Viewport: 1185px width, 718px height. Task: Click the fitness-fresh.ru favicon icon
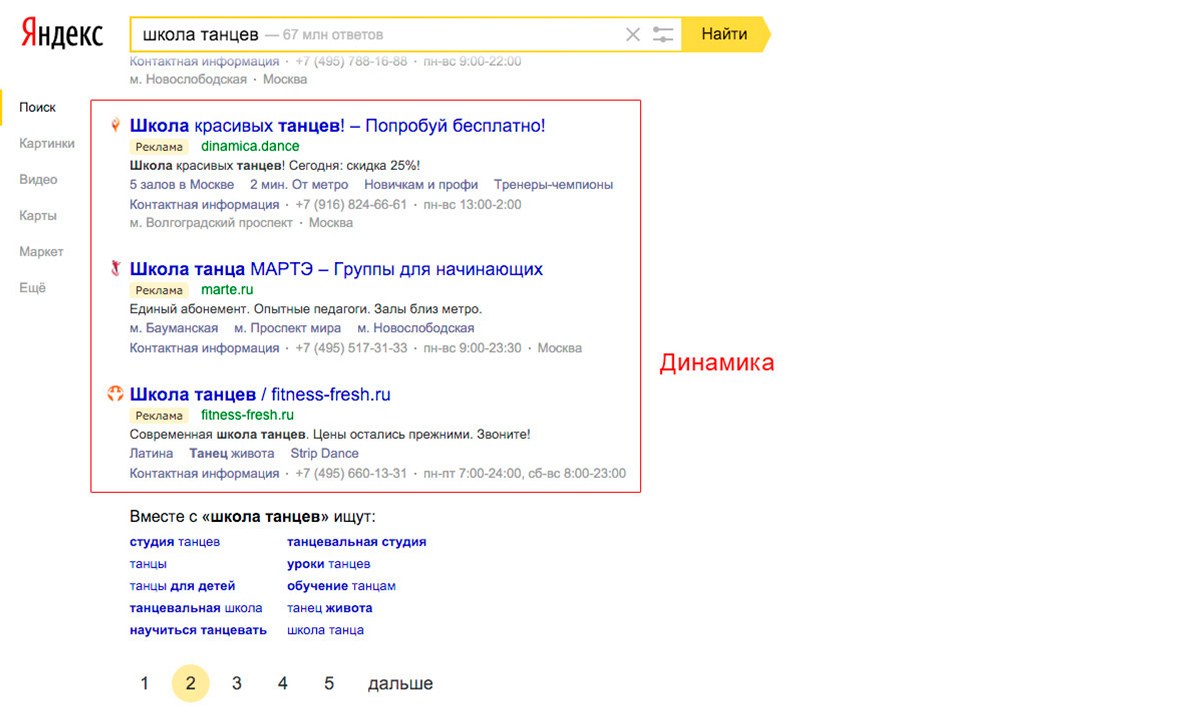(116, 394)
